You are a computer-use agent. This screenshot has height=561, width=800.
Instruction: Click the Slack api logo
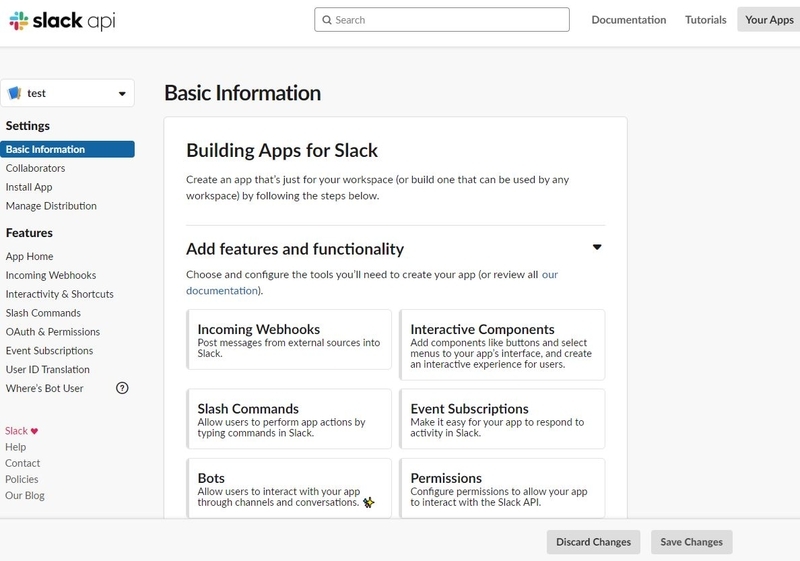(x=62, y=20)
